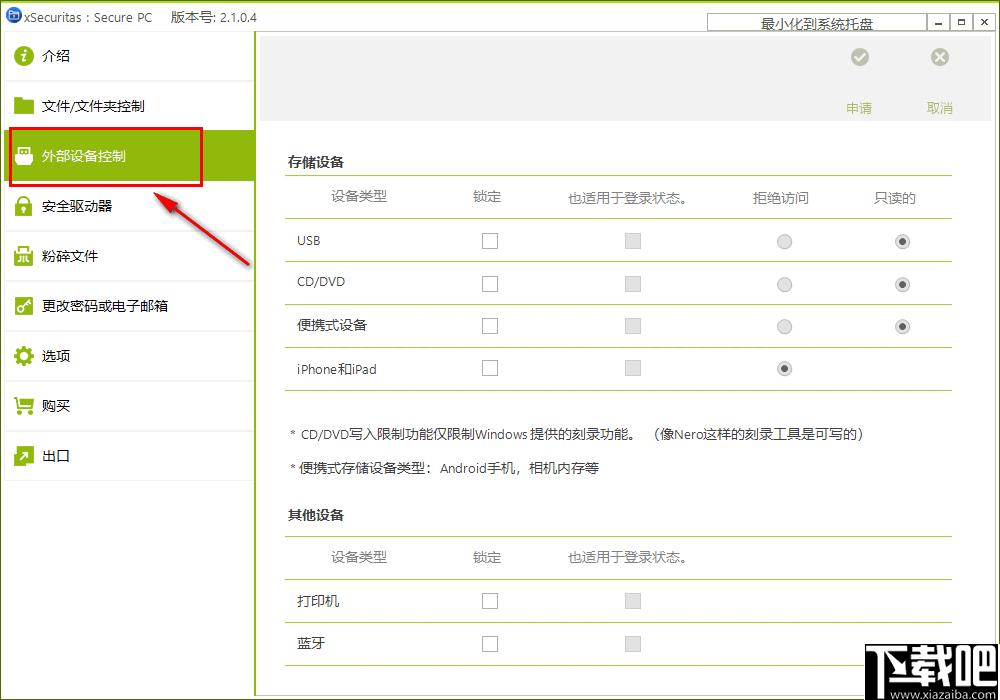This screenshot has width=1000, height=700.
Task: Click the 拒绝访问 column header
Action: tap(781, 198)
